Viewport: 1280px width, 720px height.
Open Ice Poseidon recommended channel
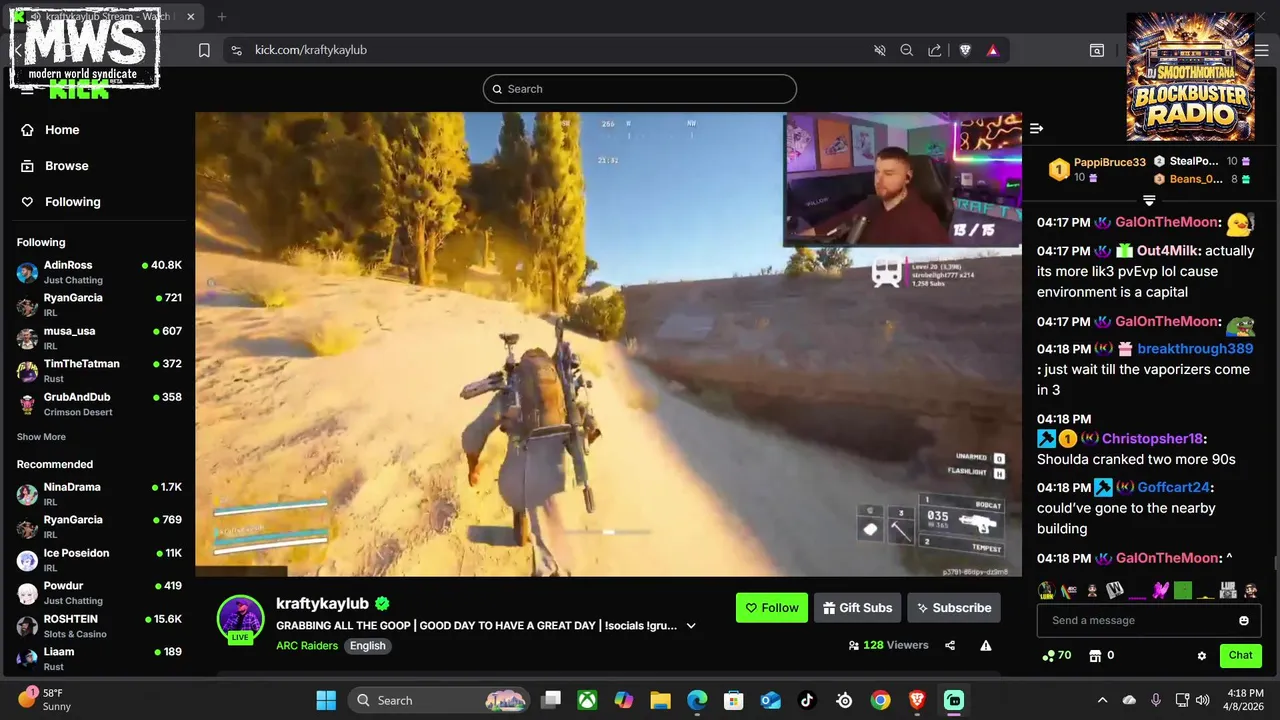pos(99,560)
